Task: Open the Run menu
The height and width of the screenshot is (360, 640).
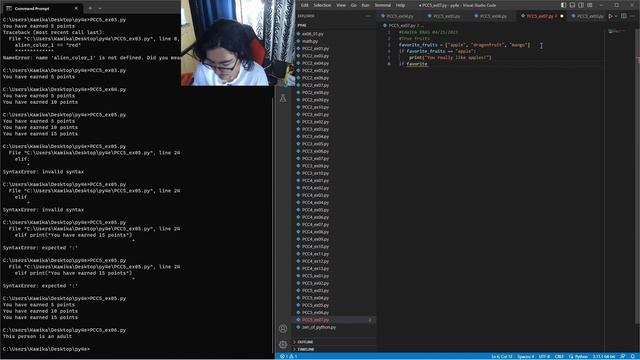Action: click(365, 5)
